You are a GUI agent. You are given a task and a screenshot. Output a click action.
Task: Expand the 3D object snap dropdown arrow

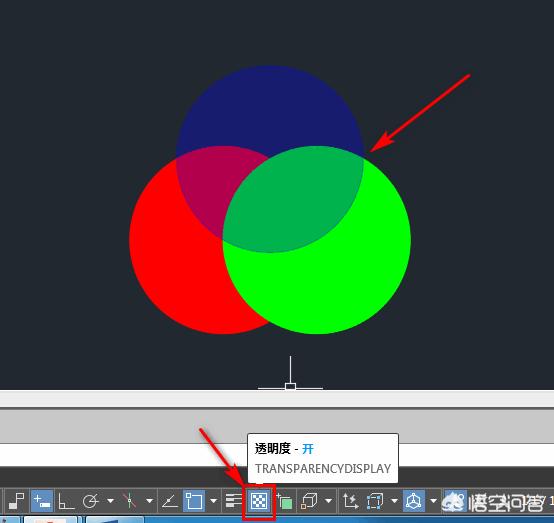[x=329, y=501]
